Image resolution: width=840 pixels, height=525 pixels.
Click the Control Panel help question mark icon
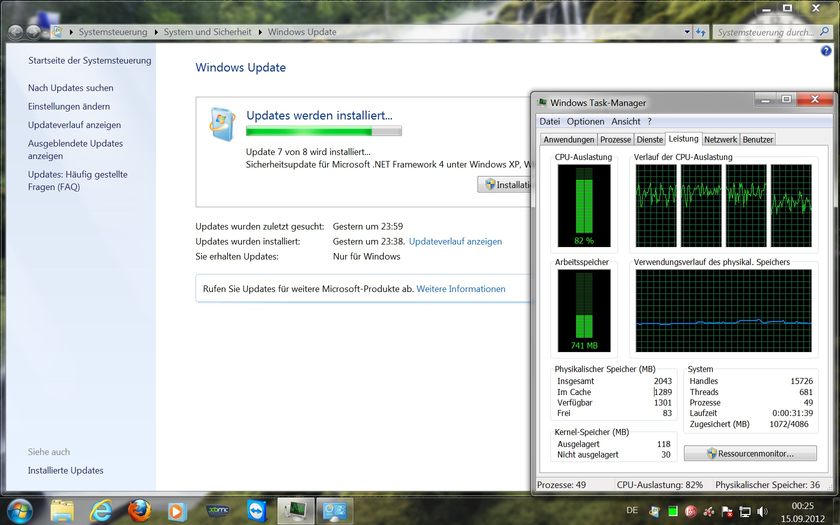826,51
